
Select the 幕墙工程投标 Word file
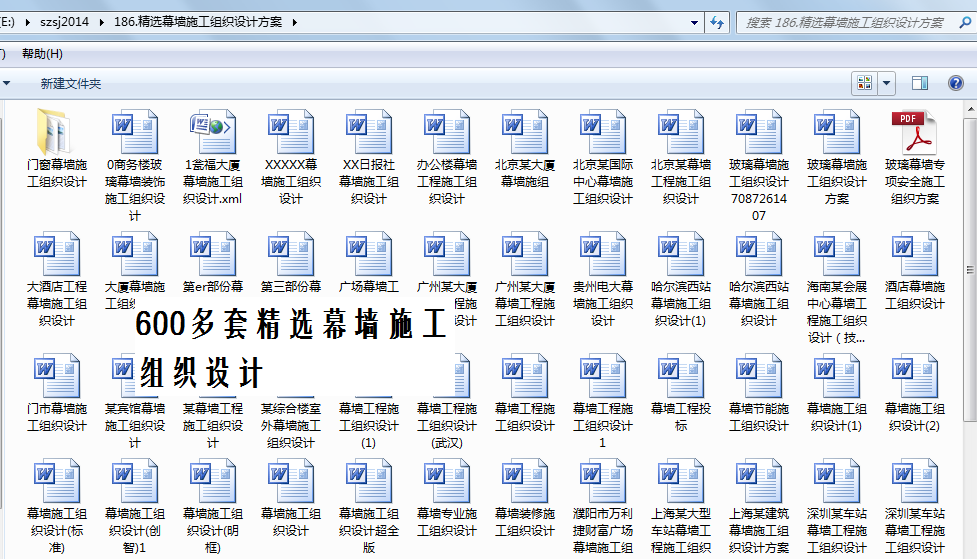(680, 378)
